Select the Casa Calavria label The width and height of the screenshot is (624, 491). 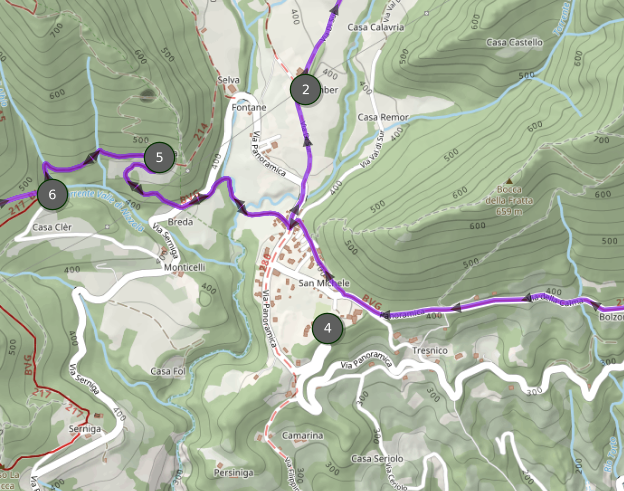click(x=376, y=27)
